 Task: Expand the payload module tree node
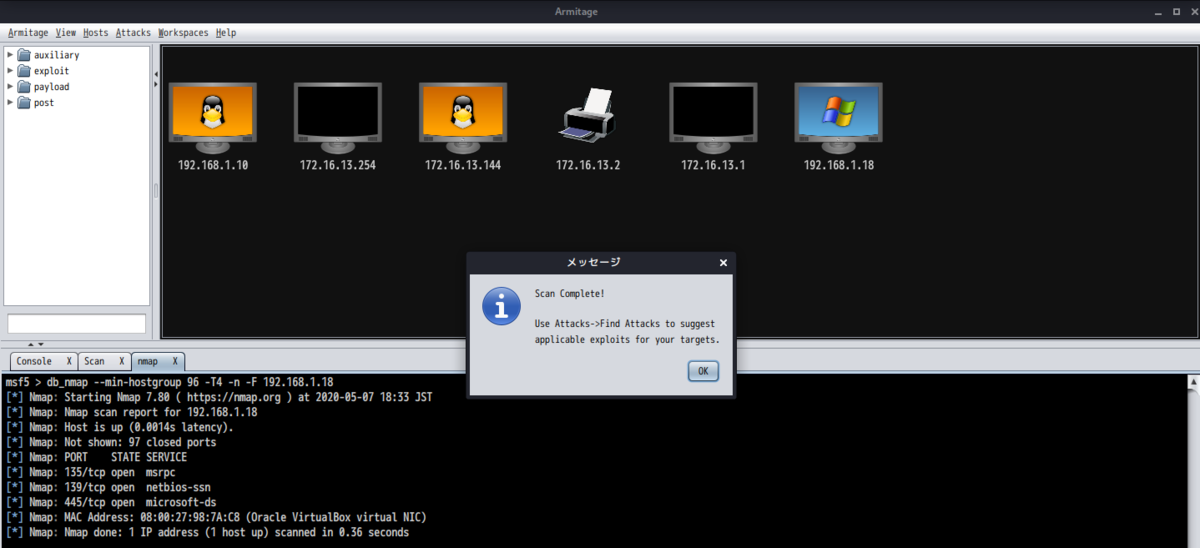point(10,87)
